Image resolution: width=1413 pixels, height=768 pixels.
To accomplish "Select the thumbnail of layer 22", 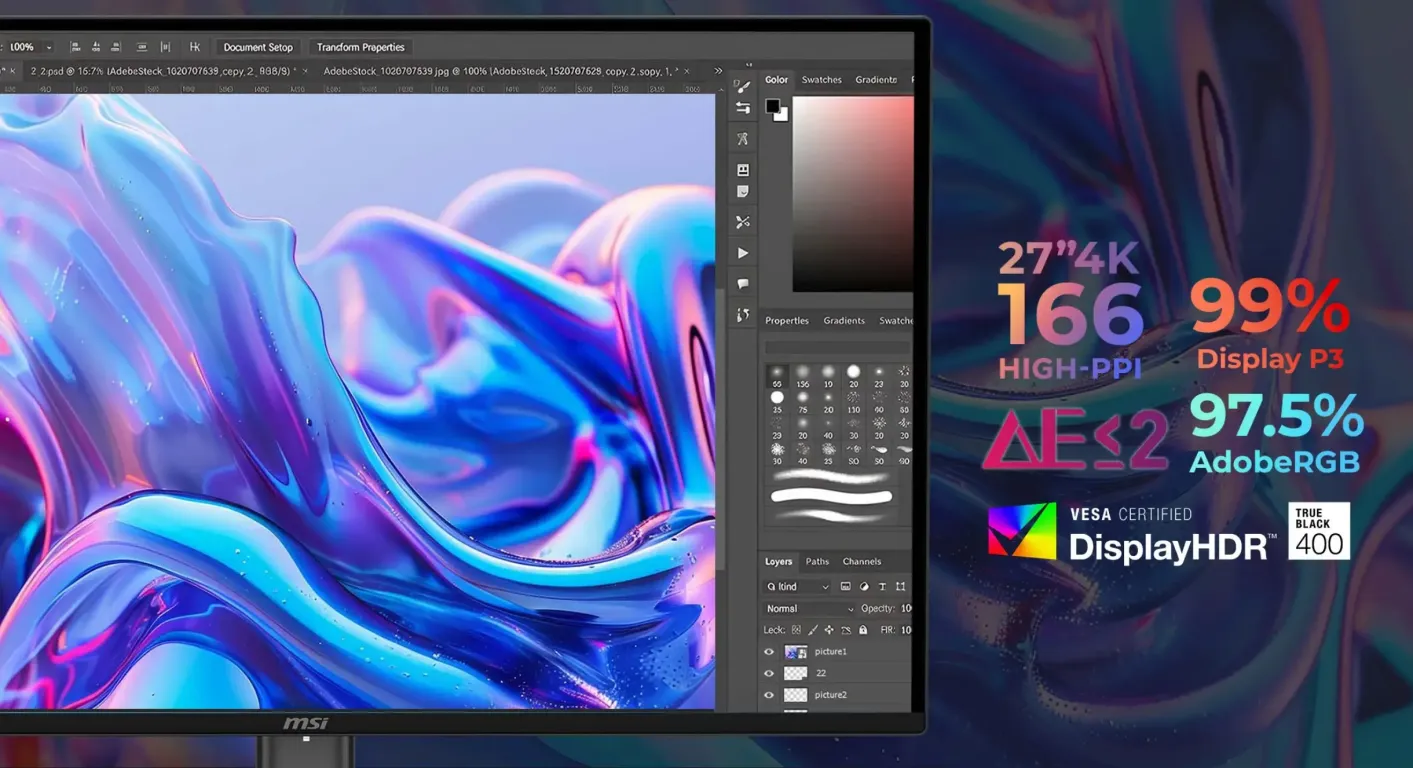I will (796, 674).
